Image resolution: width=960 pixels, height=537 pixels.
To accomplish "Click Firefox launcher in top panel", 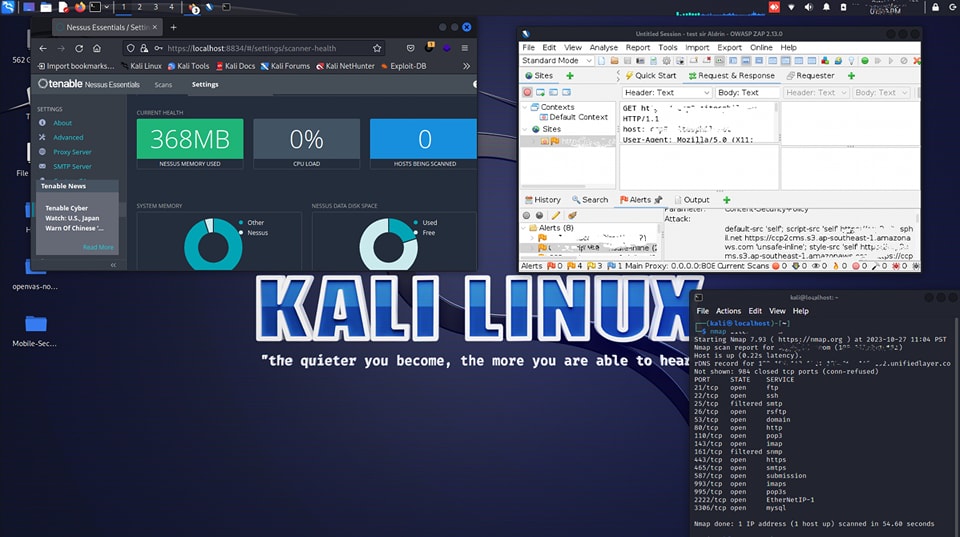I will pyautogui.click(x=80, y=7).
